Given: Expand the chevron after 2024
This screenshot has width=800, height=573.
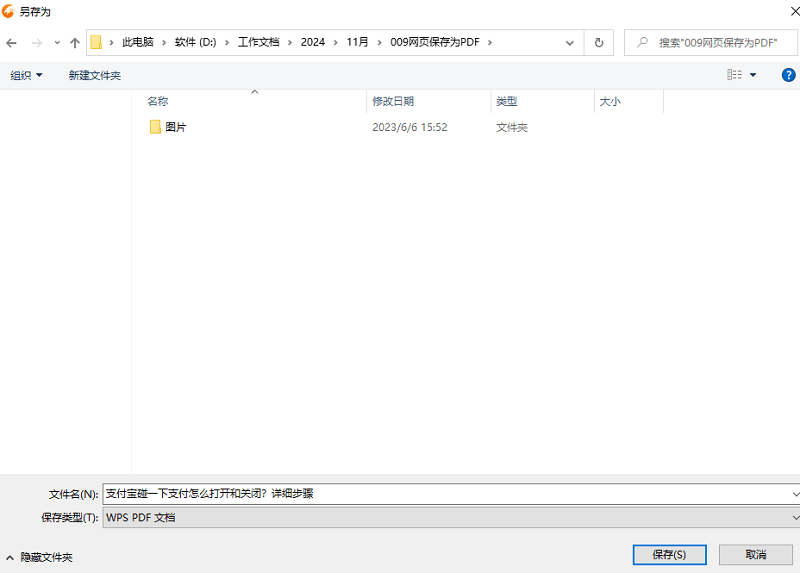Looking at the screenshot, I should [336, 42].
